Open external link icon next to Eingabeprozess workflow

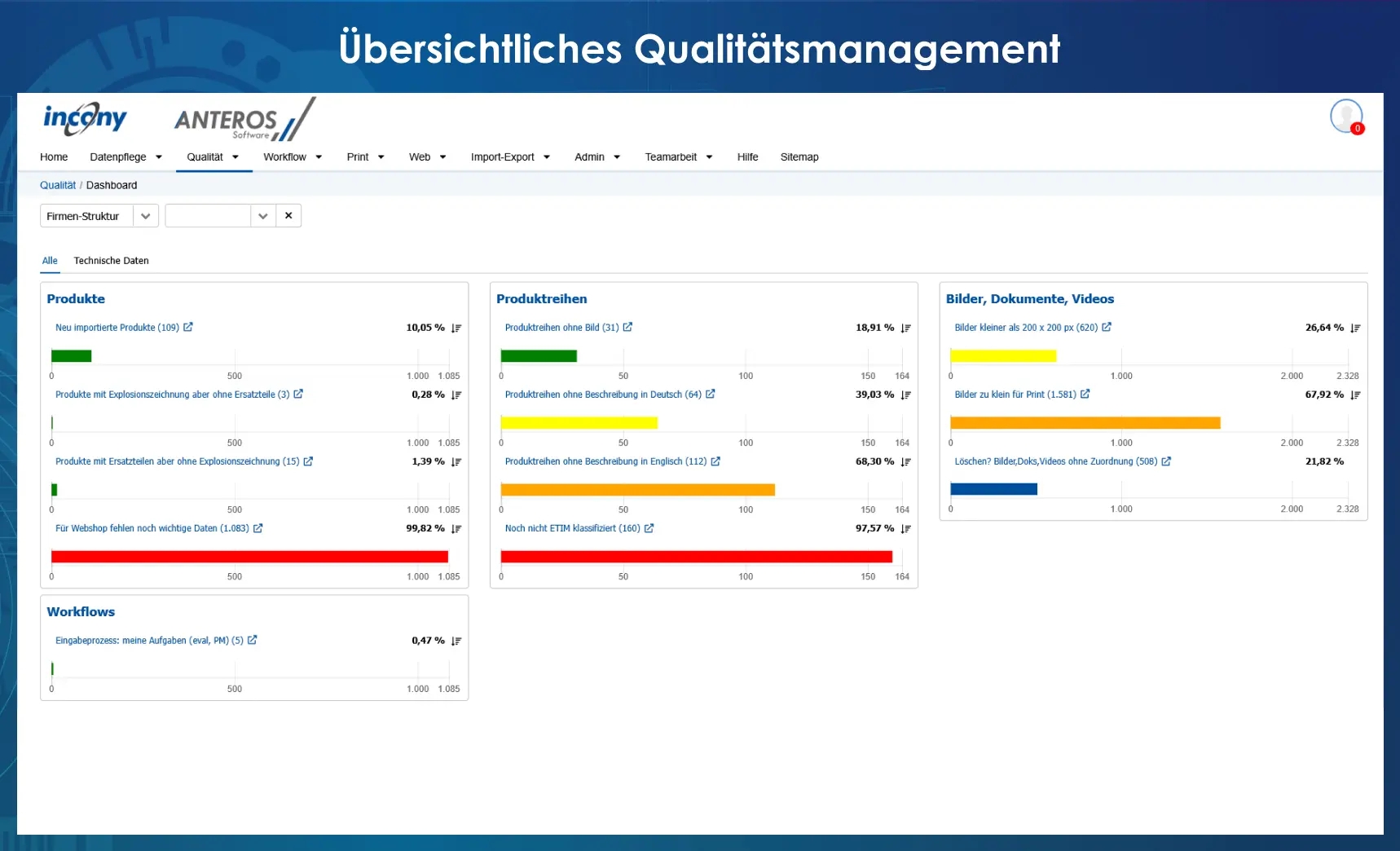[253, 640]
